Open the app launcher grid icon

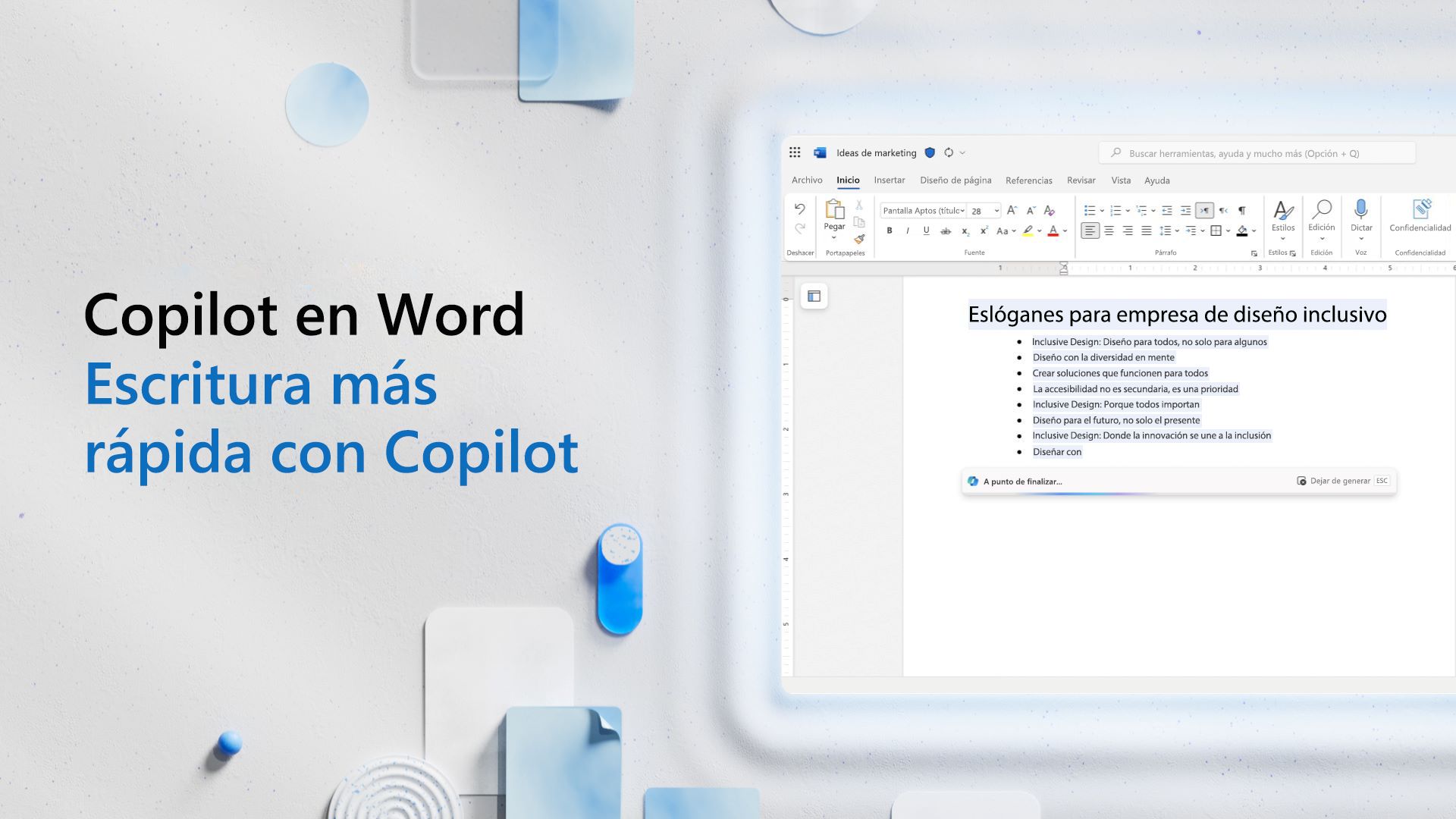click(795, 152)
